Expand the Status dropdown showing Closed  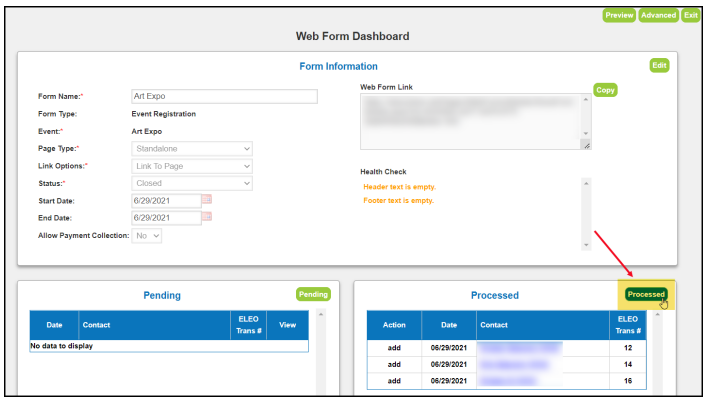(192, 183)
